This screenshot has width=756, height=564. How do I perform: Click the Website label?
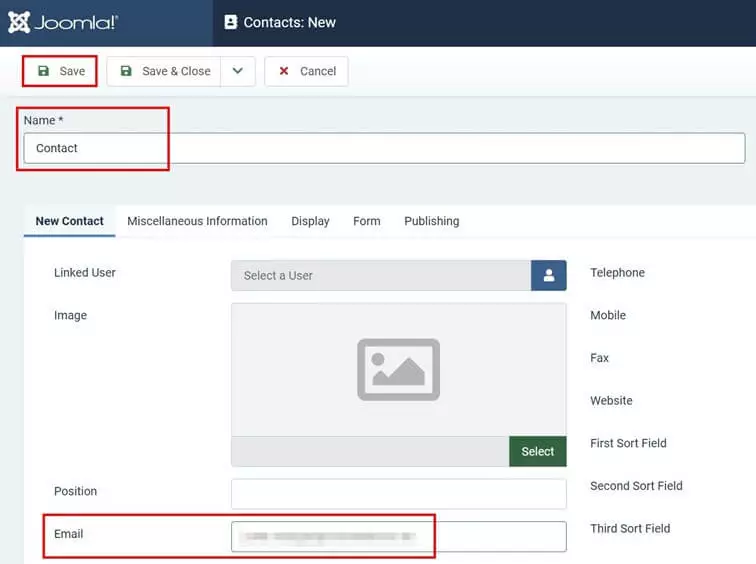click(611, 401)
